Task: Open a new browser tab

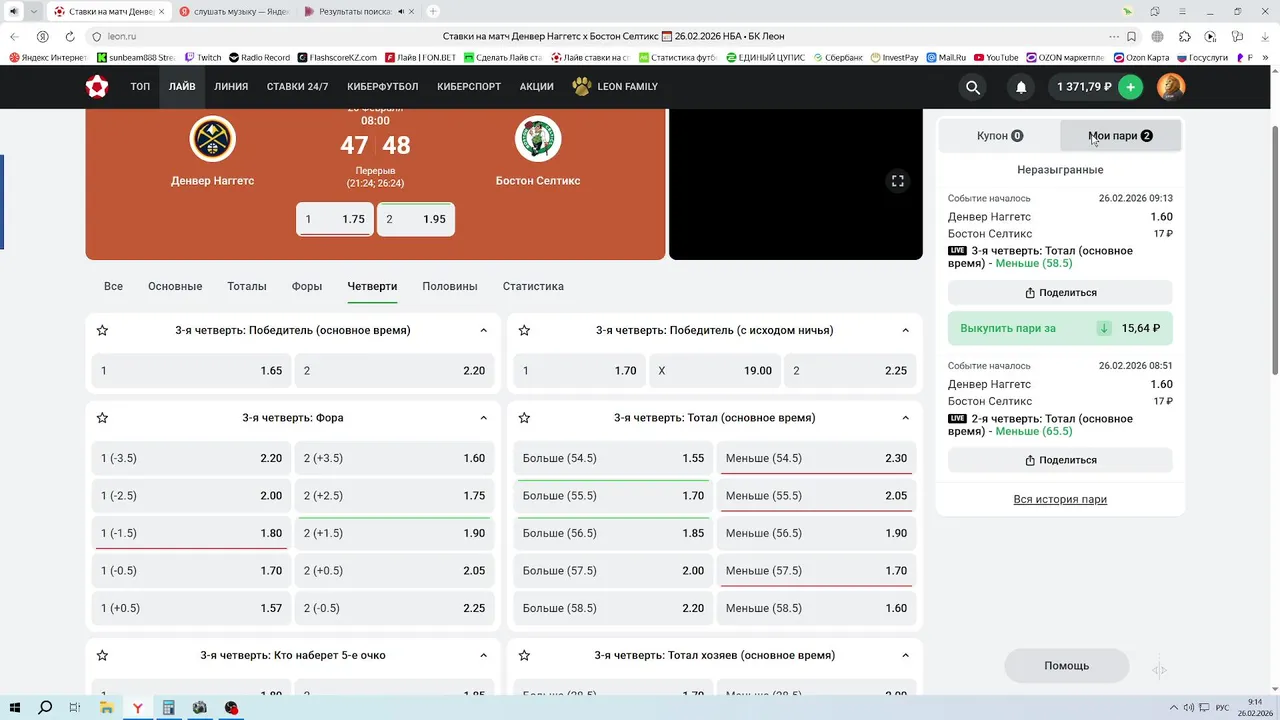Action: tap(433, 11)
